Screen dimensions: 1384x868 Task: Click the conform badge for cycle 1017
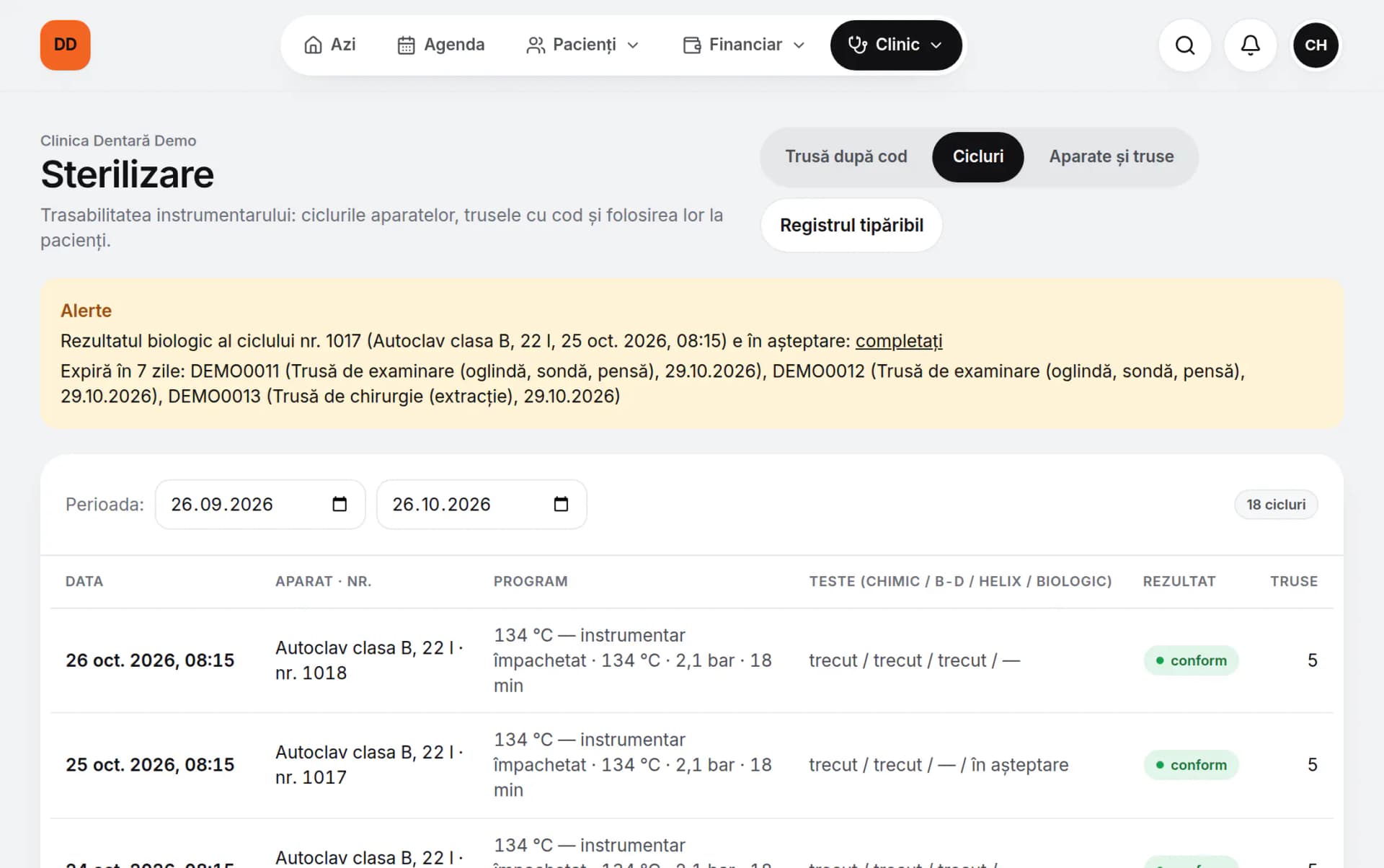(x=1191, y=765)
